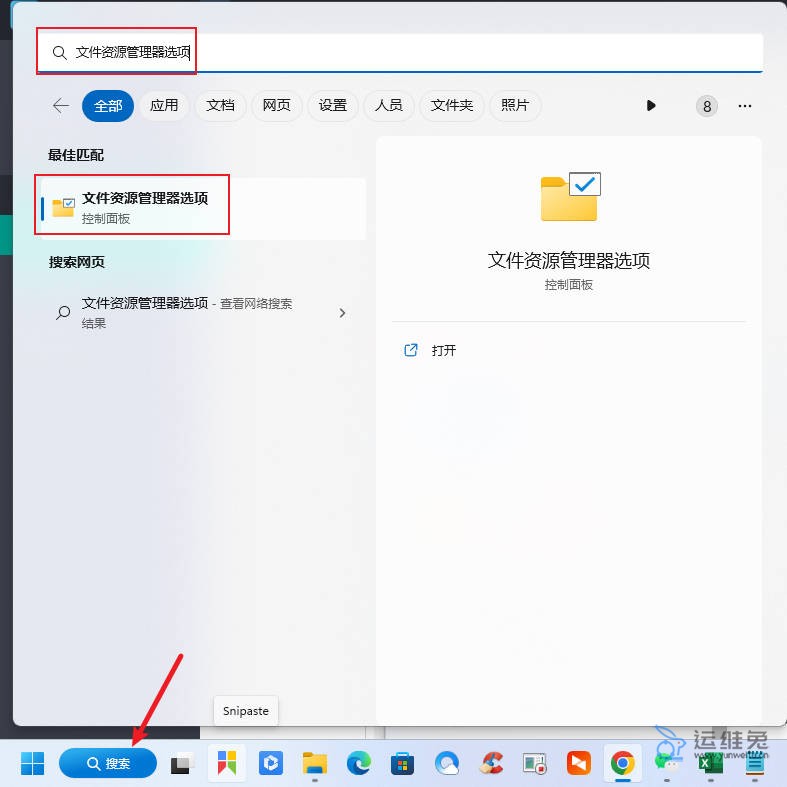Filter results by 网页
Viewport: 787px width, 787px height.
tap(276, 105)
